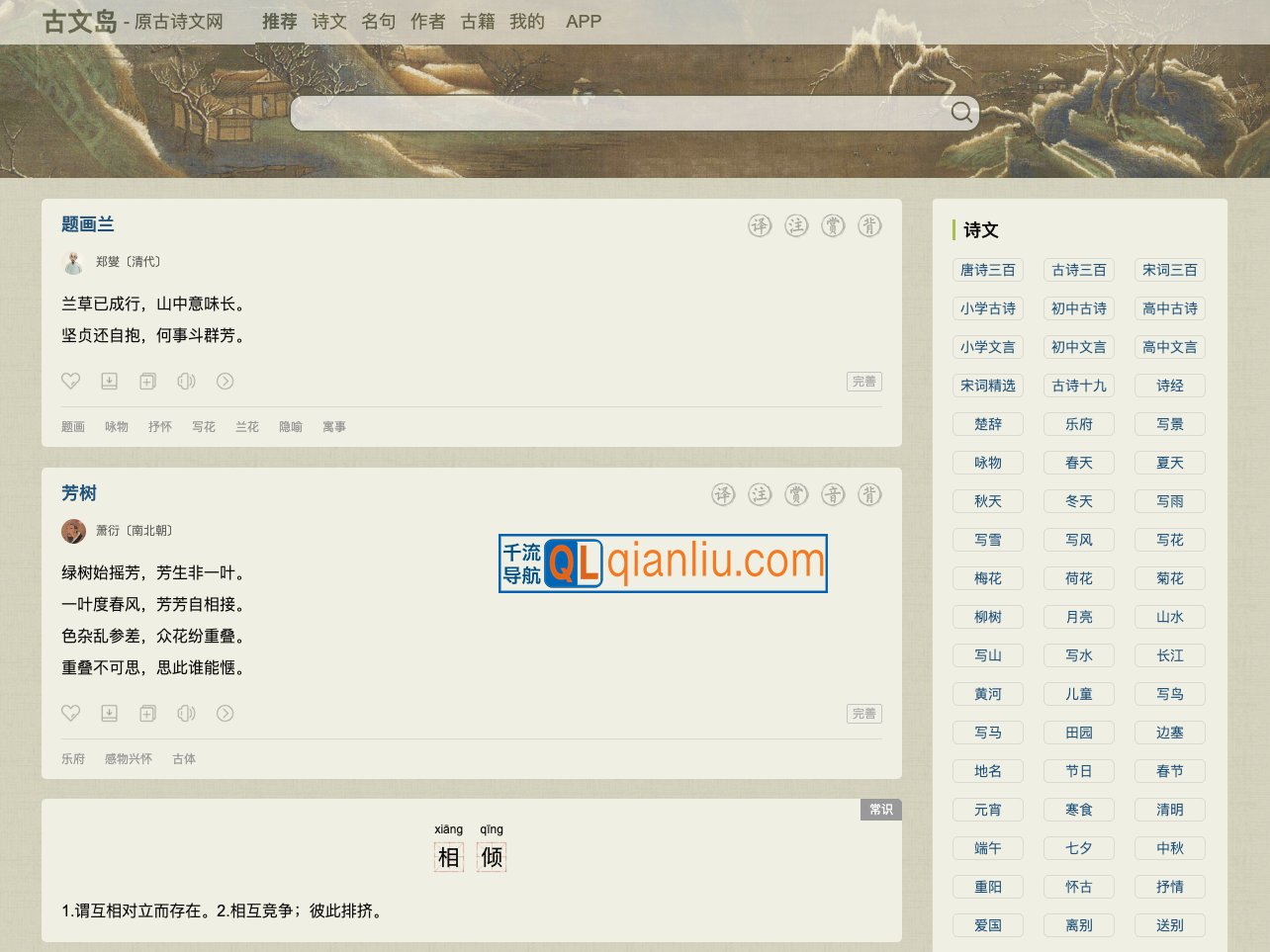Click inside the search input field
The width and height of the screenshot is (1270, 952).
click(x=613, y=114)
